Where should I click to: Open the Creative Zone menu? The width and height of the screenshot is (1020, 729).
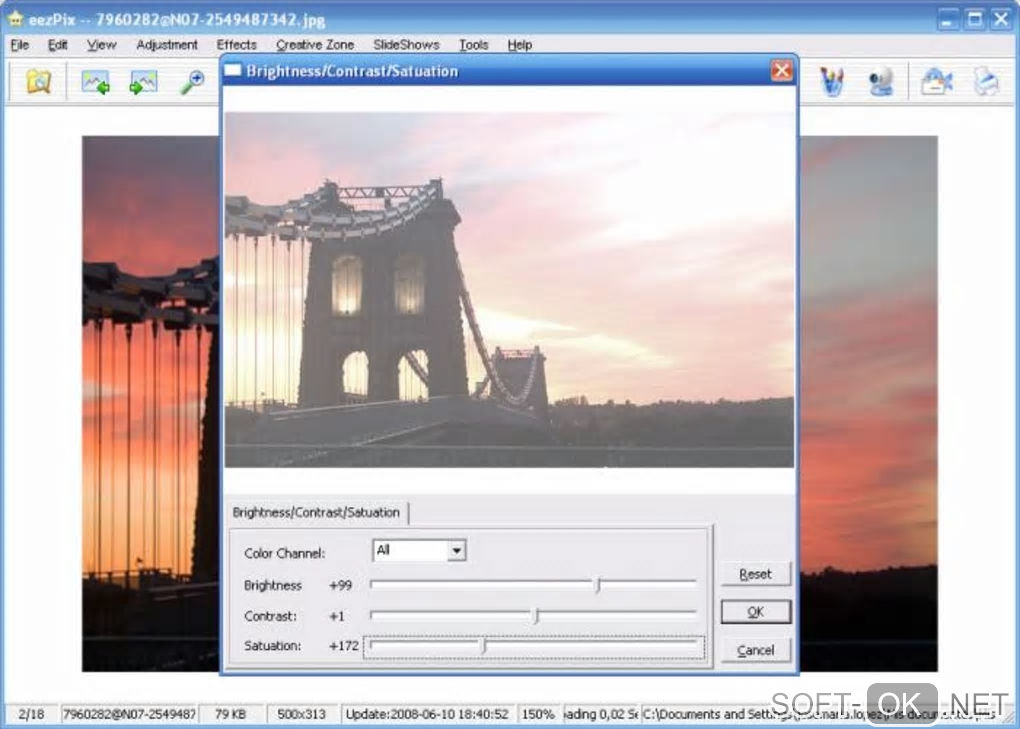(315, 45)
